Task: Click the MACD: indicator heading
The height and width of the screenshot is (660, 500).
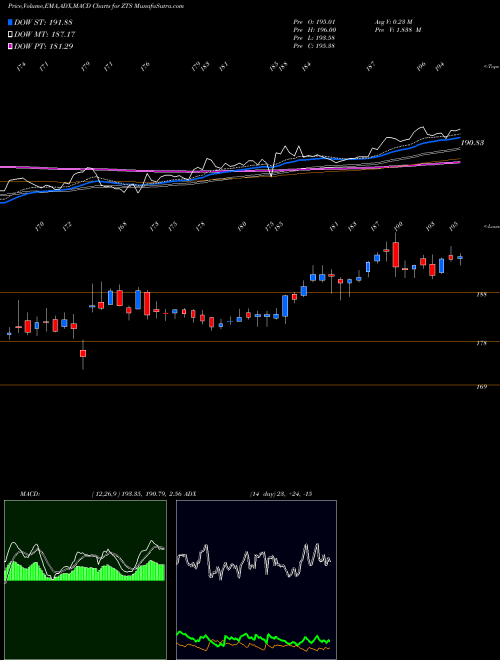Action: [x=29, y=494]
